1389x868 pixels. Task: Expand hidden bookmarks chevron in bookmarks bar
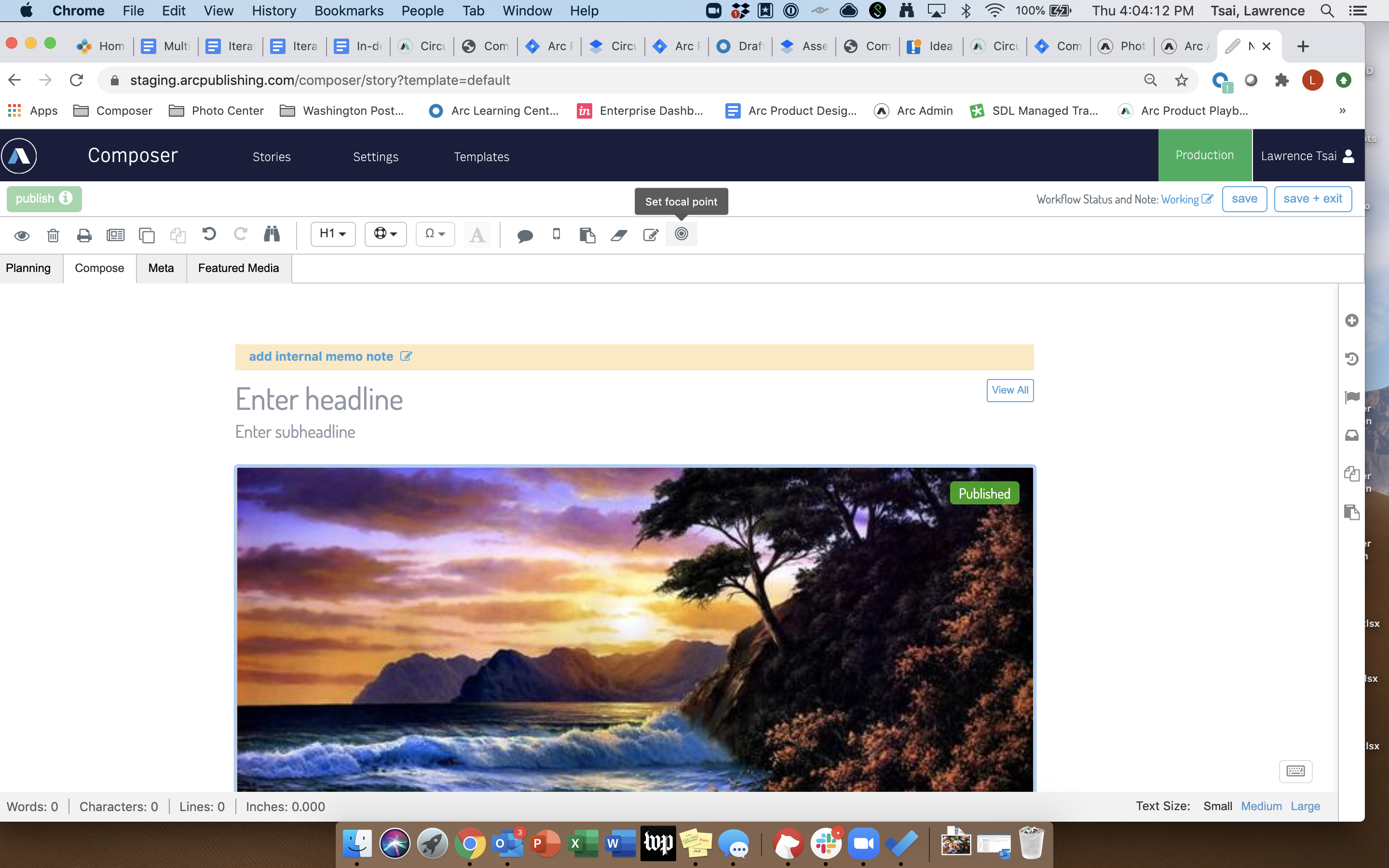(1343, 111)
